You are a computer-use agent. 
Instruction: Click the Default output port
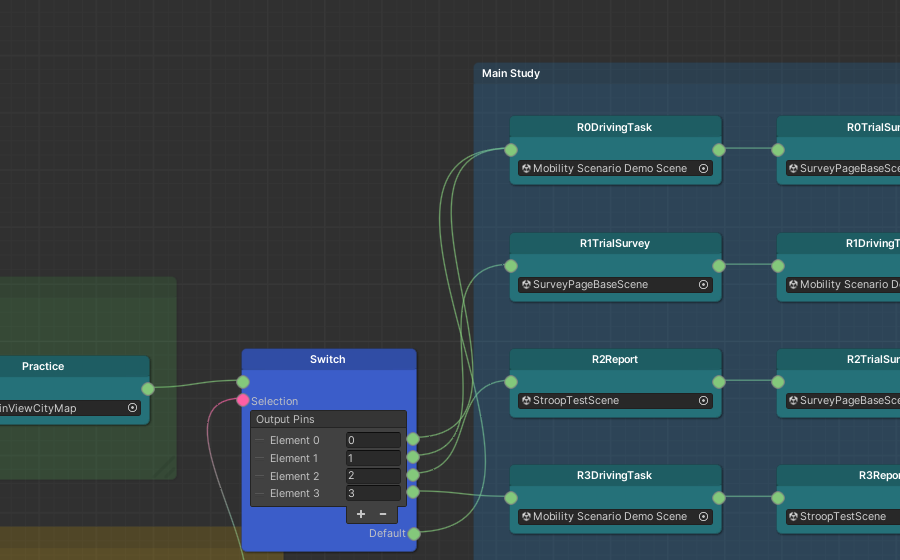(414, 534)
